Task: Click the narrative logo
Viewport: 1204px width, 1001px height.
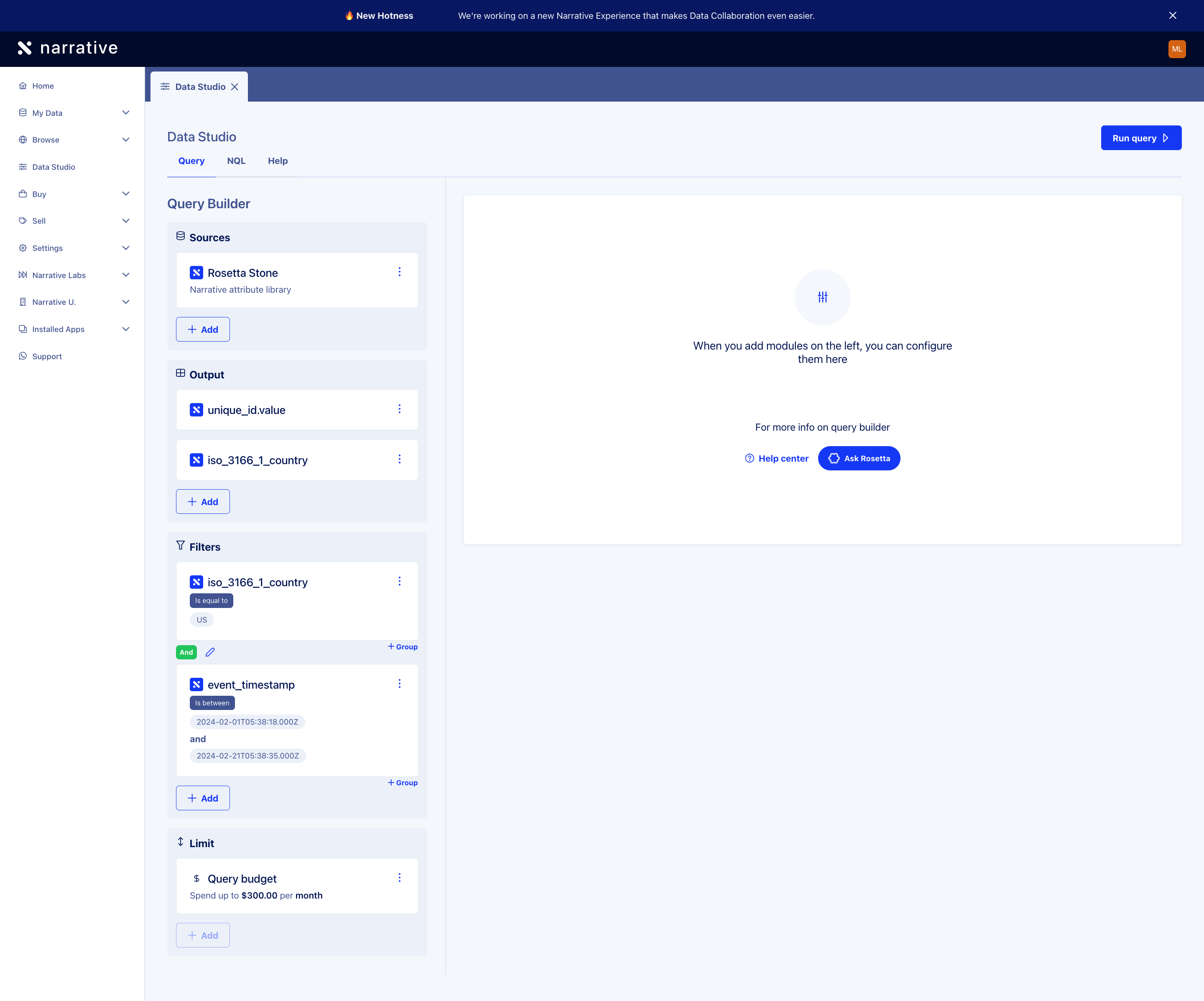Action: [68, 48]
